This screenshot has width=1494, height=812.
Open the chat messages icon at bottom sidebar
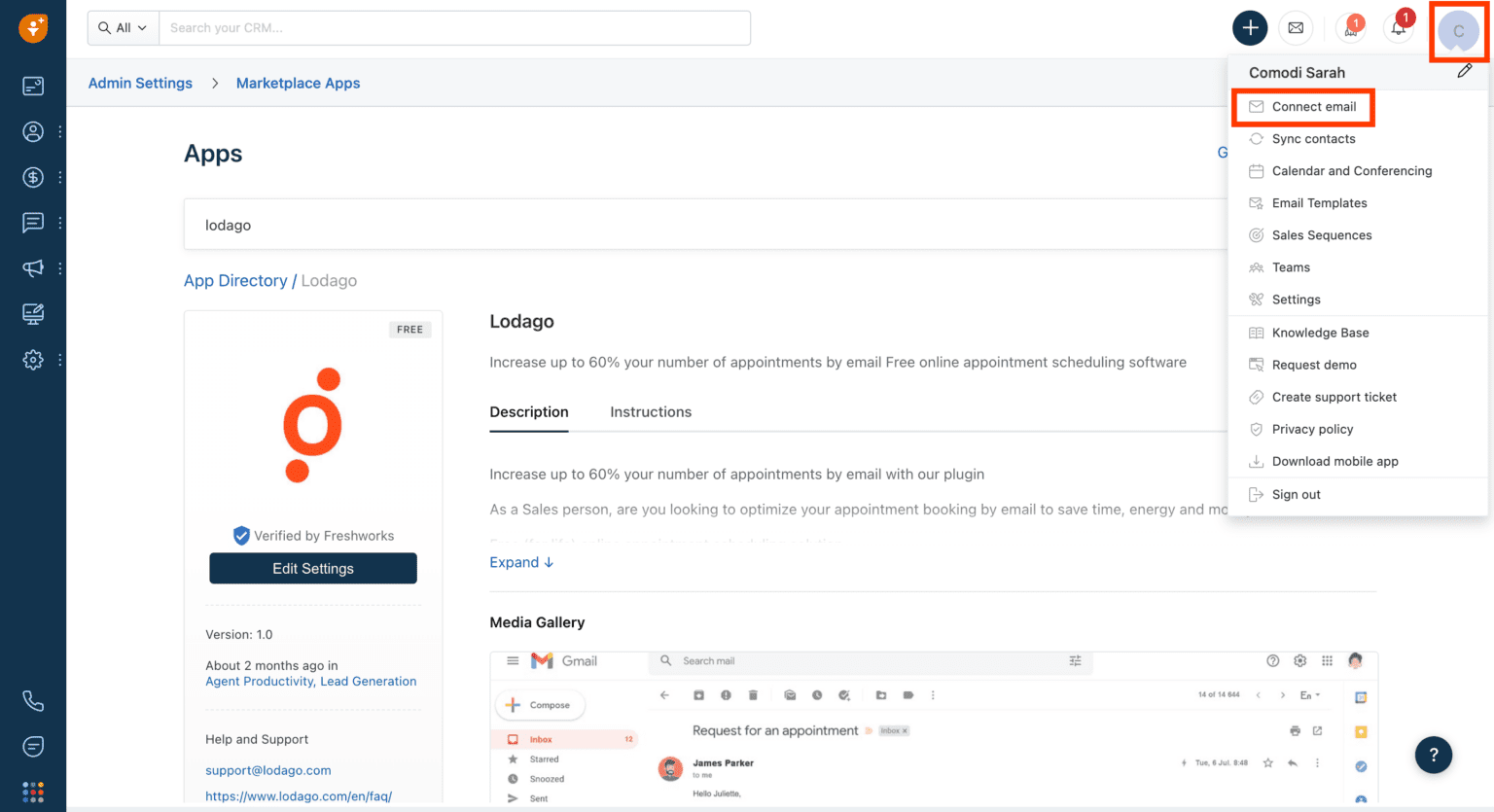[33, 746]
